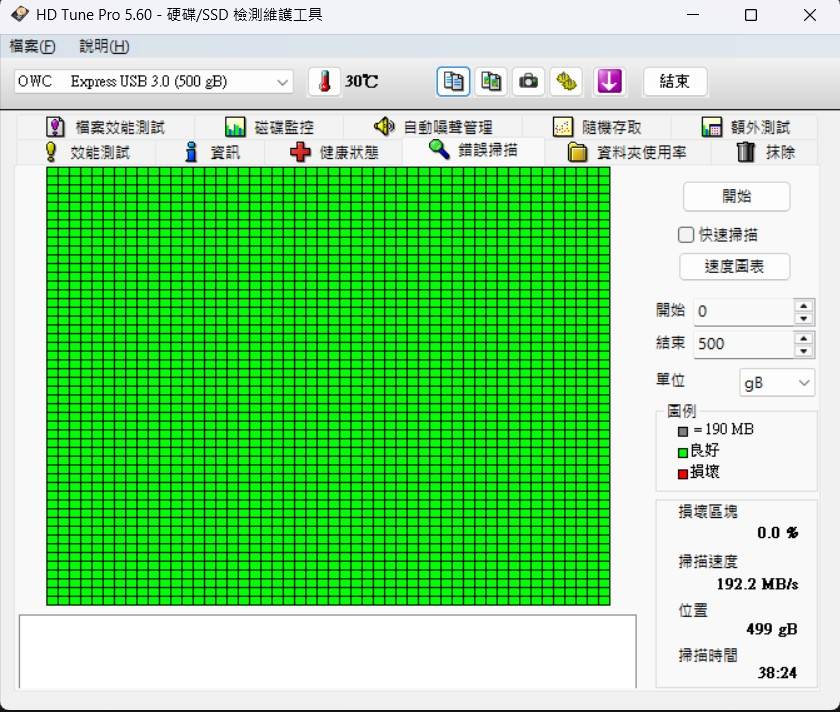Expand the OWC Express USB drive dropdown

282,82
